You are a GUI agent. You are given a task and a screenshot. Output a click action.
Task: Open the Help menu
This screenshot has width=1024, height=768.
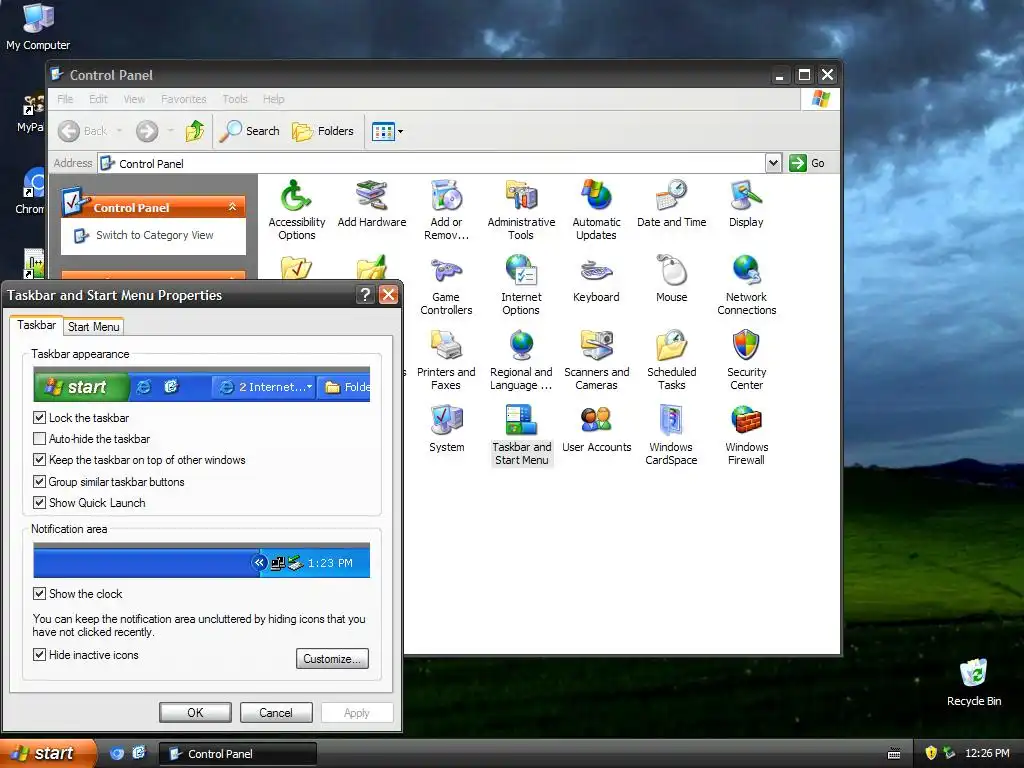click(x=274, y=99)
